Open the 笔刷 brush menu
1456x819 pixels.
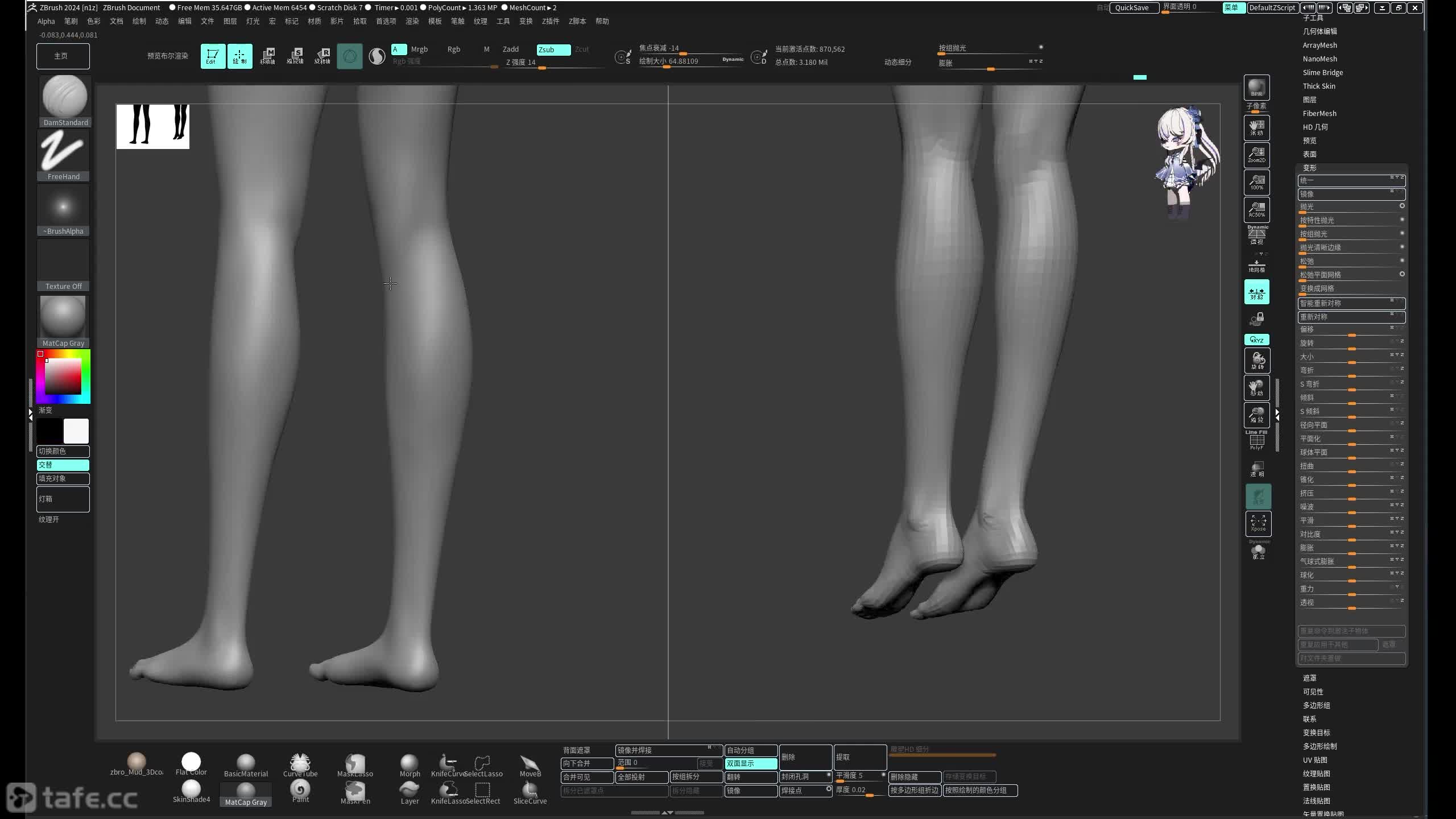71,21
